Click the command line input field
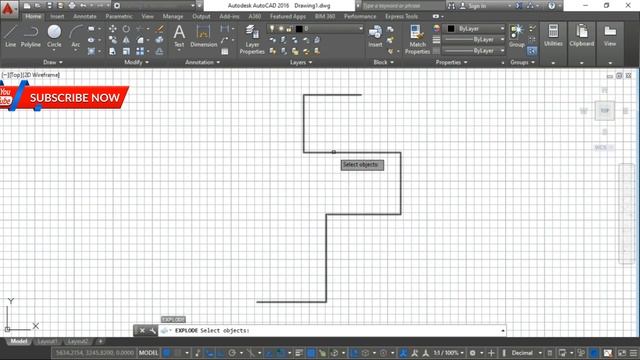 click(x=333, y=331)
